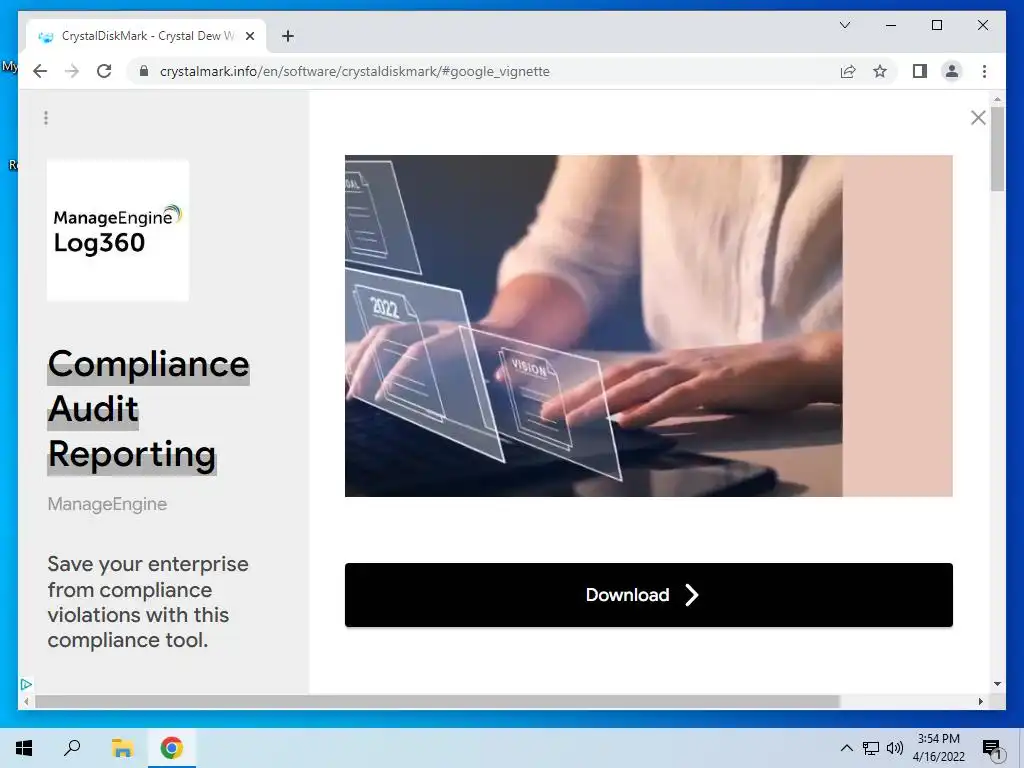The height and width of the screenshot is (768, 1024).
Task: Click the Chrome taskbar icon
Action: coord(172,748)
